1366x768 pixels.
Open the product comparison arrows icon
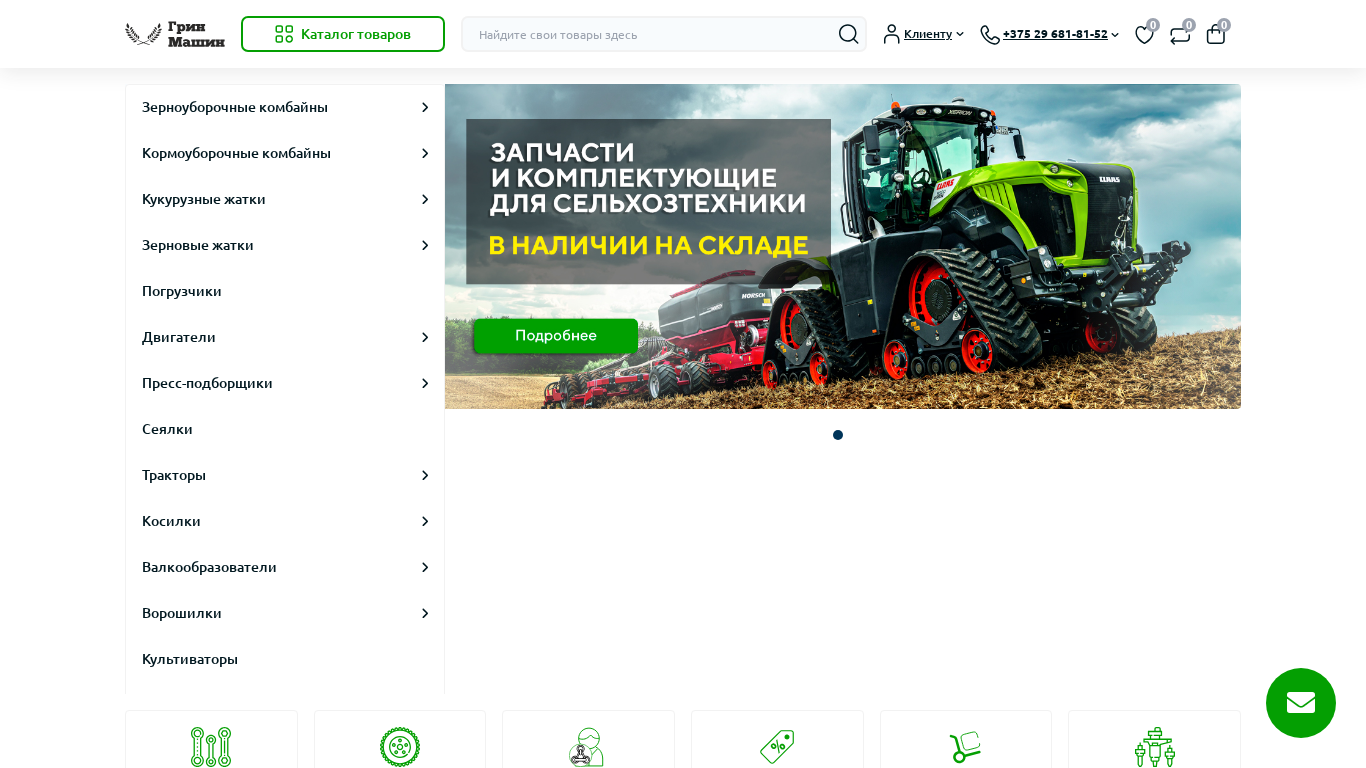(x=1180, y=35)
